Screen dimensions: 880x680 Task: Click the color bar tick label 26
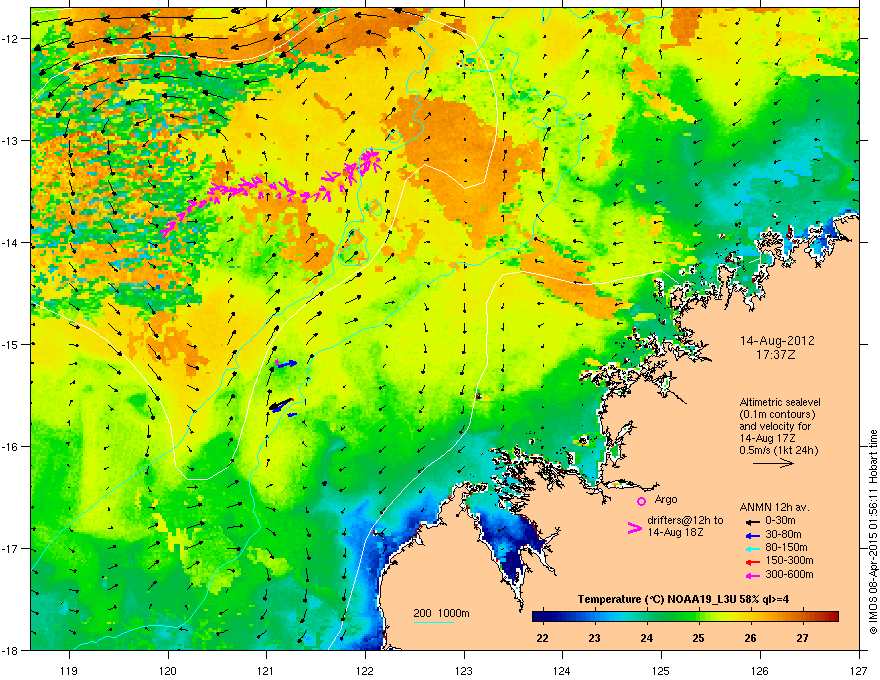750,638
